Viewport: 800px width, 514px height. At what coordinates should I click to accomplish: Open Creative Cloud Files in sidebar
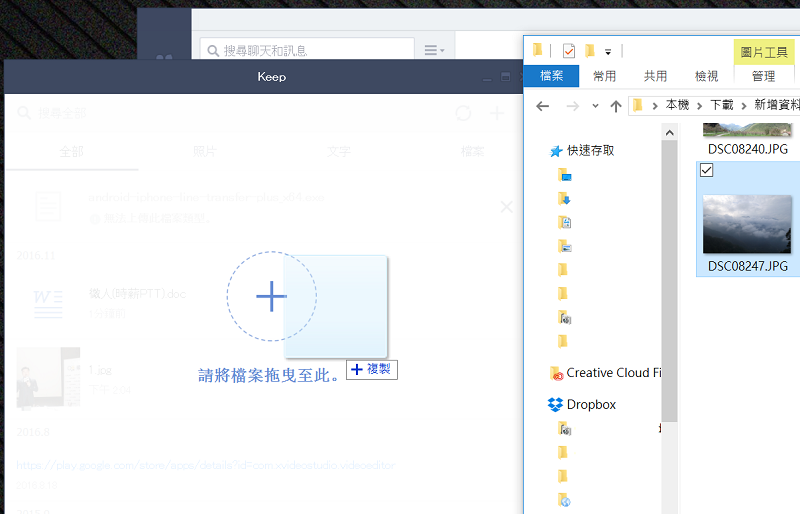click(x=613, y=373)
